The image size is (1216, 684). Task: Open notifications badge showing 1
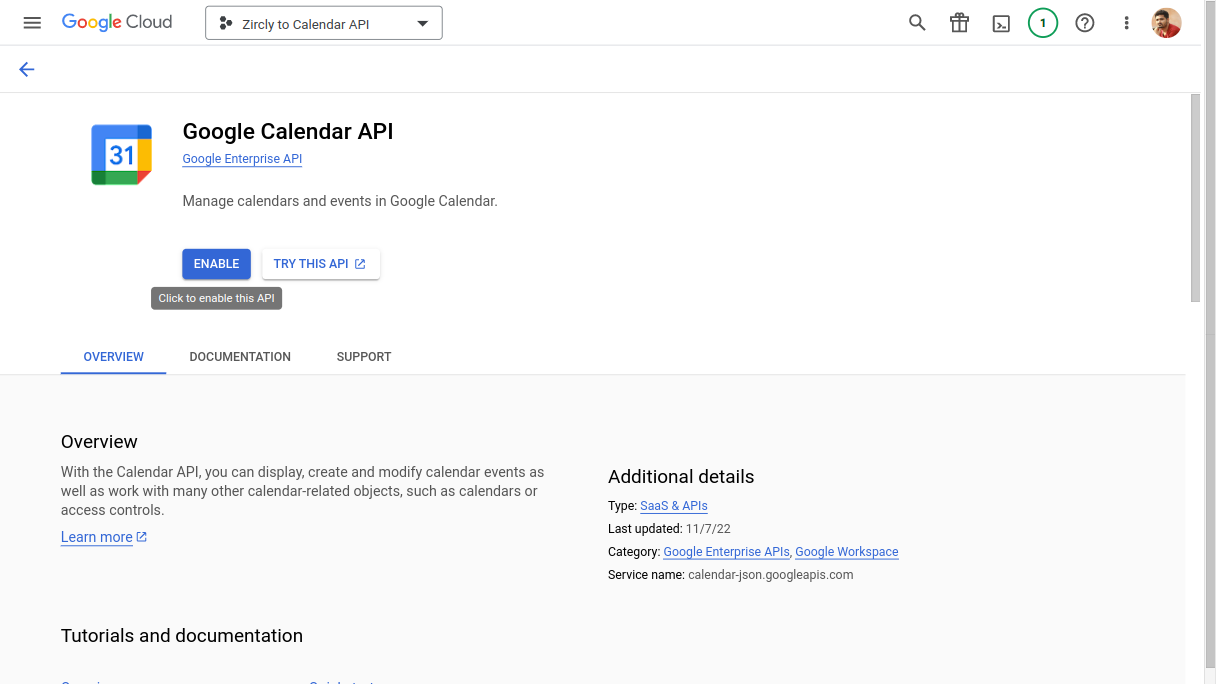tap(1043, 23)
